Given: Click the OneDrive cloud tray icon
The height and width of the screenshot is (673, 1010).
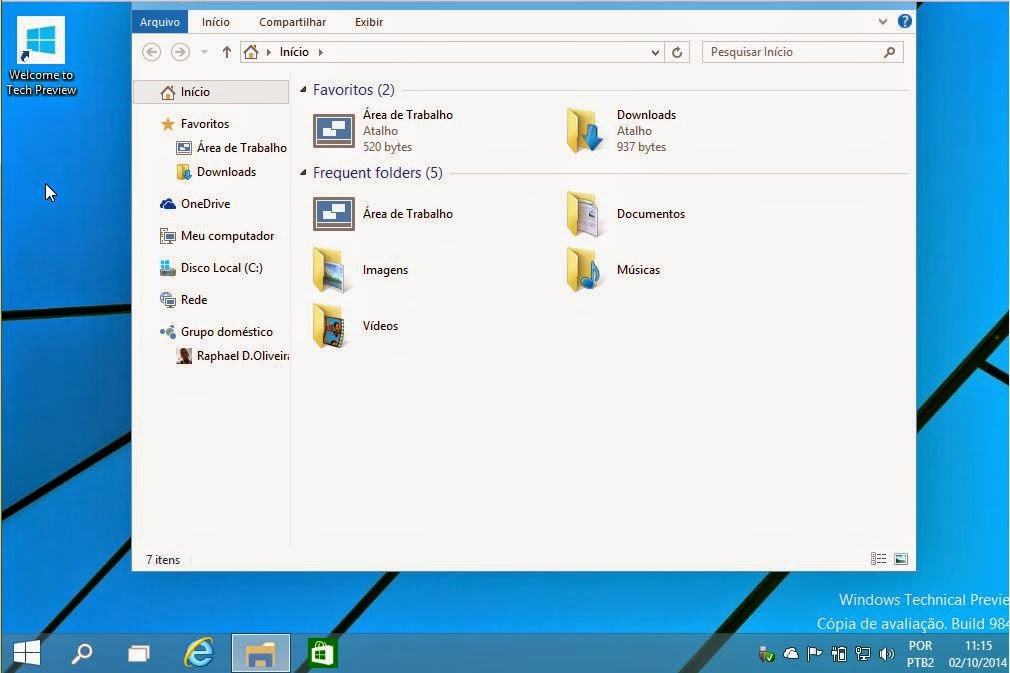Looking at the screenshot, I should pos(791,654).
